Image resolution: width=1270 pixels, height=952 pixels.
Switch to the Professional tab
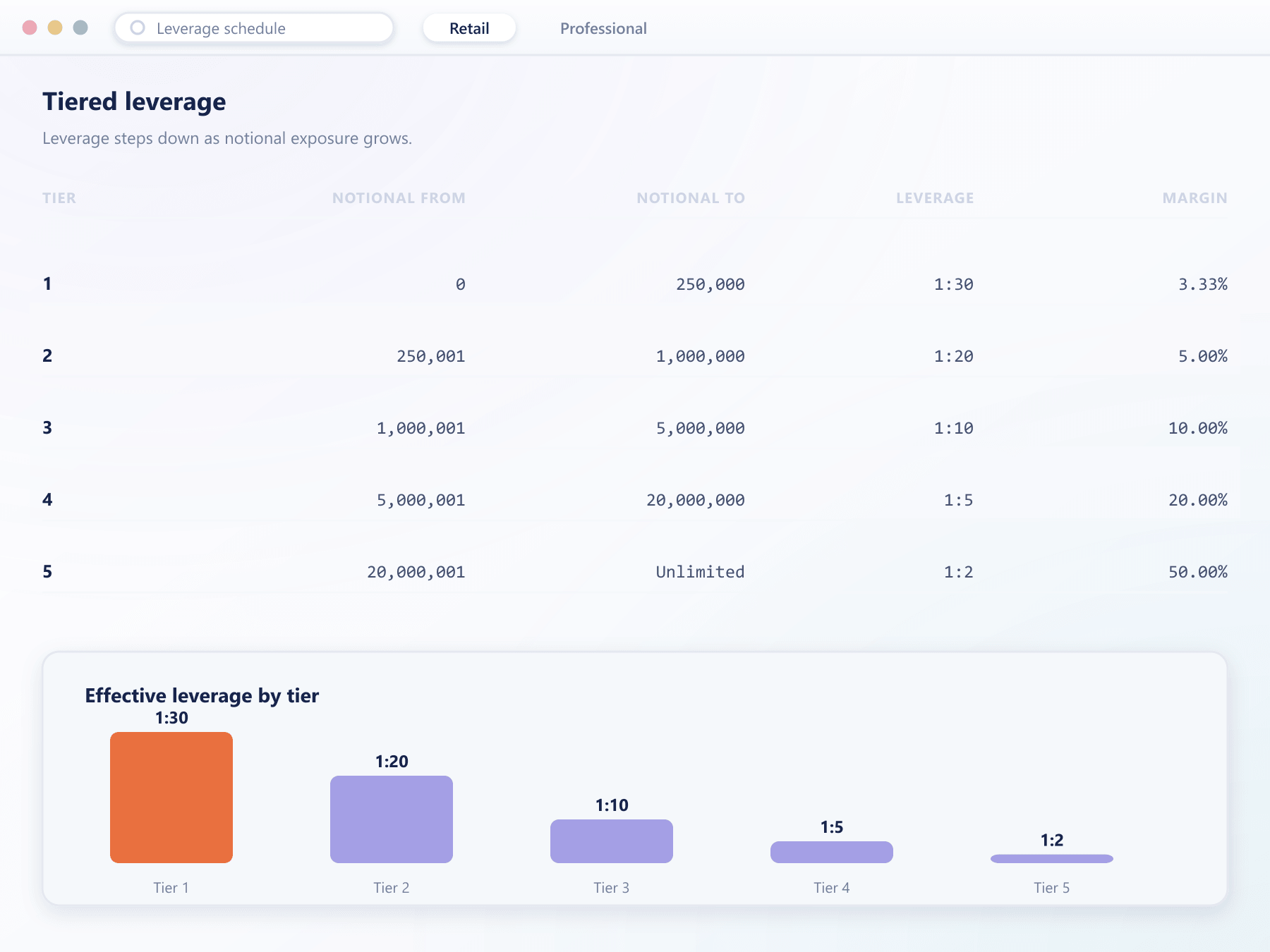(x=603, y=28)
